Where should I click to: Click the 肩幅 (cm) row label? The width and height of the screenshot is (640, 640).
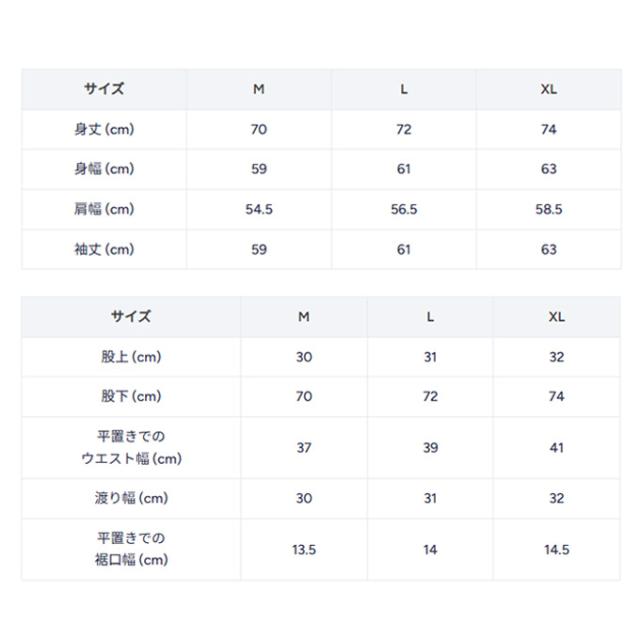pyautogui.click(x=104, y=209)
